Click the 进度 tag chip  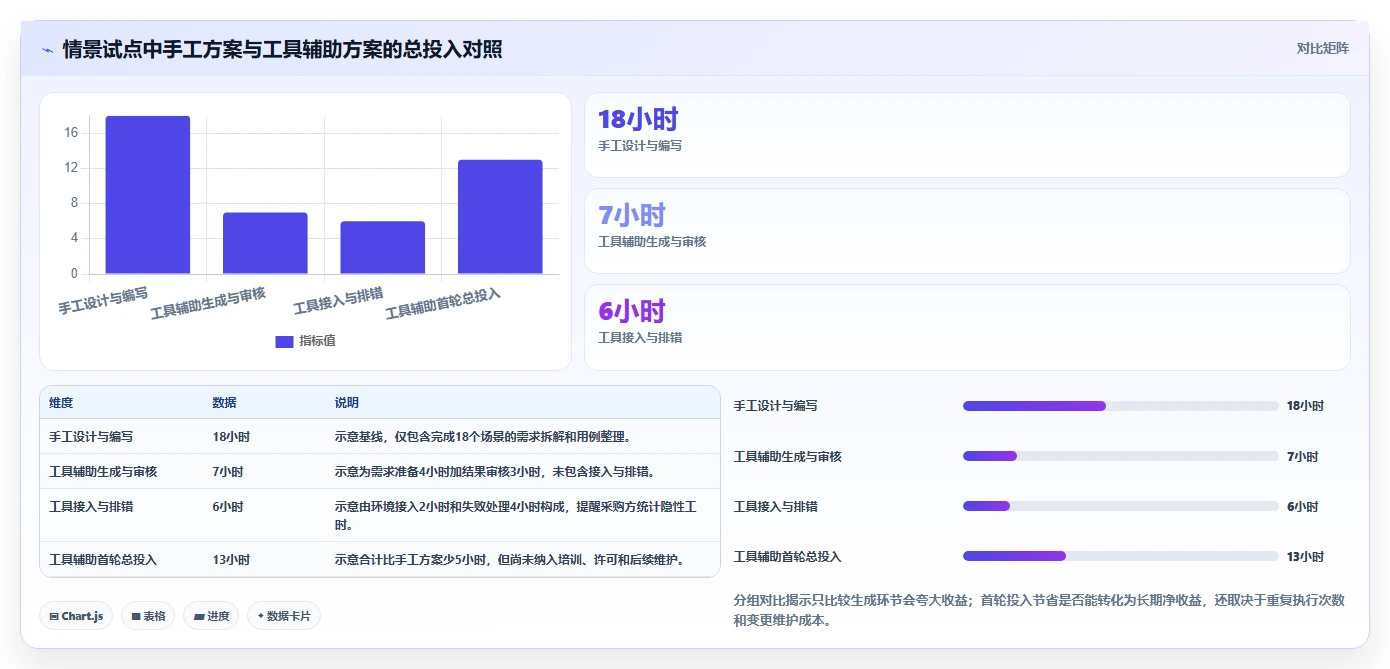(211, 616)
